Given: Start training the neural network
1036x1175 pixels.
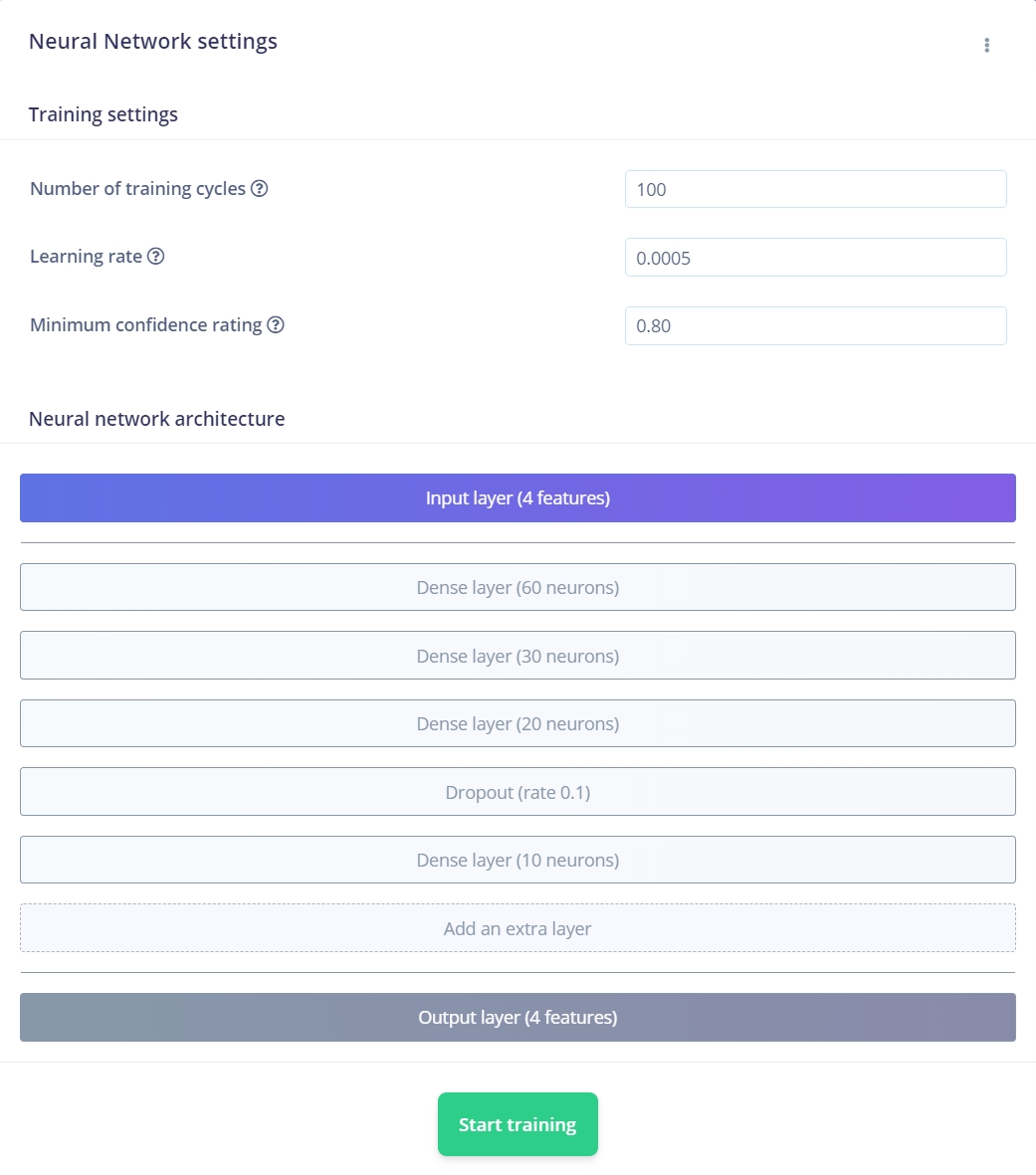Looking at the screenshot, I should 518,1124.
